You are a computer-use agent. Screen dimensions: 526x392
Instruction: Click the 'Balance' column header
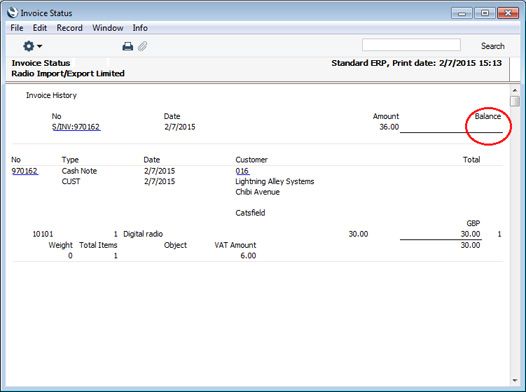[x=488, y=116]
